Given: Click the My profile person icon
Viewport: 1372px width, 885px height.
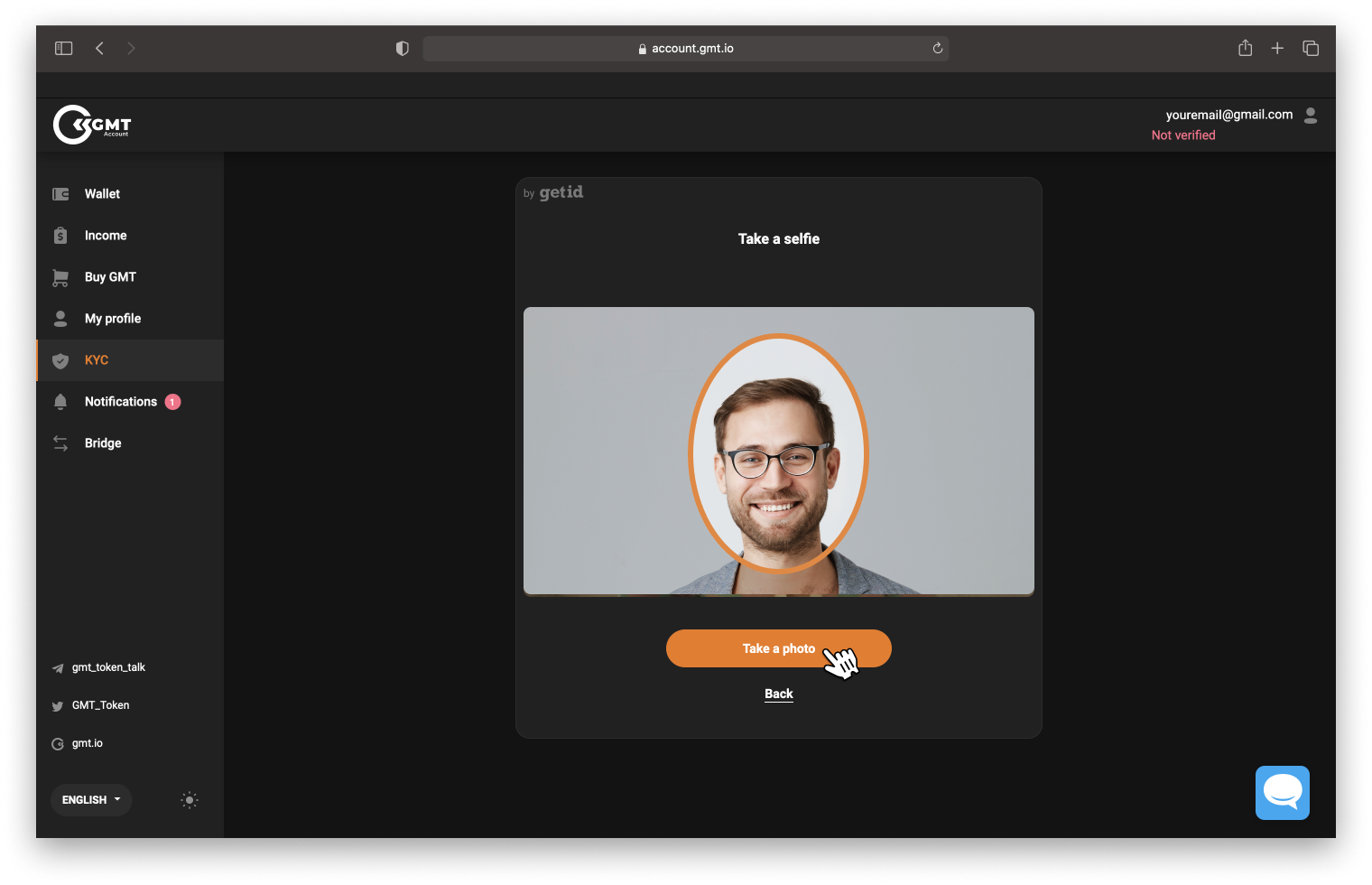Looking at the screenshot, I should click(60, 319).
